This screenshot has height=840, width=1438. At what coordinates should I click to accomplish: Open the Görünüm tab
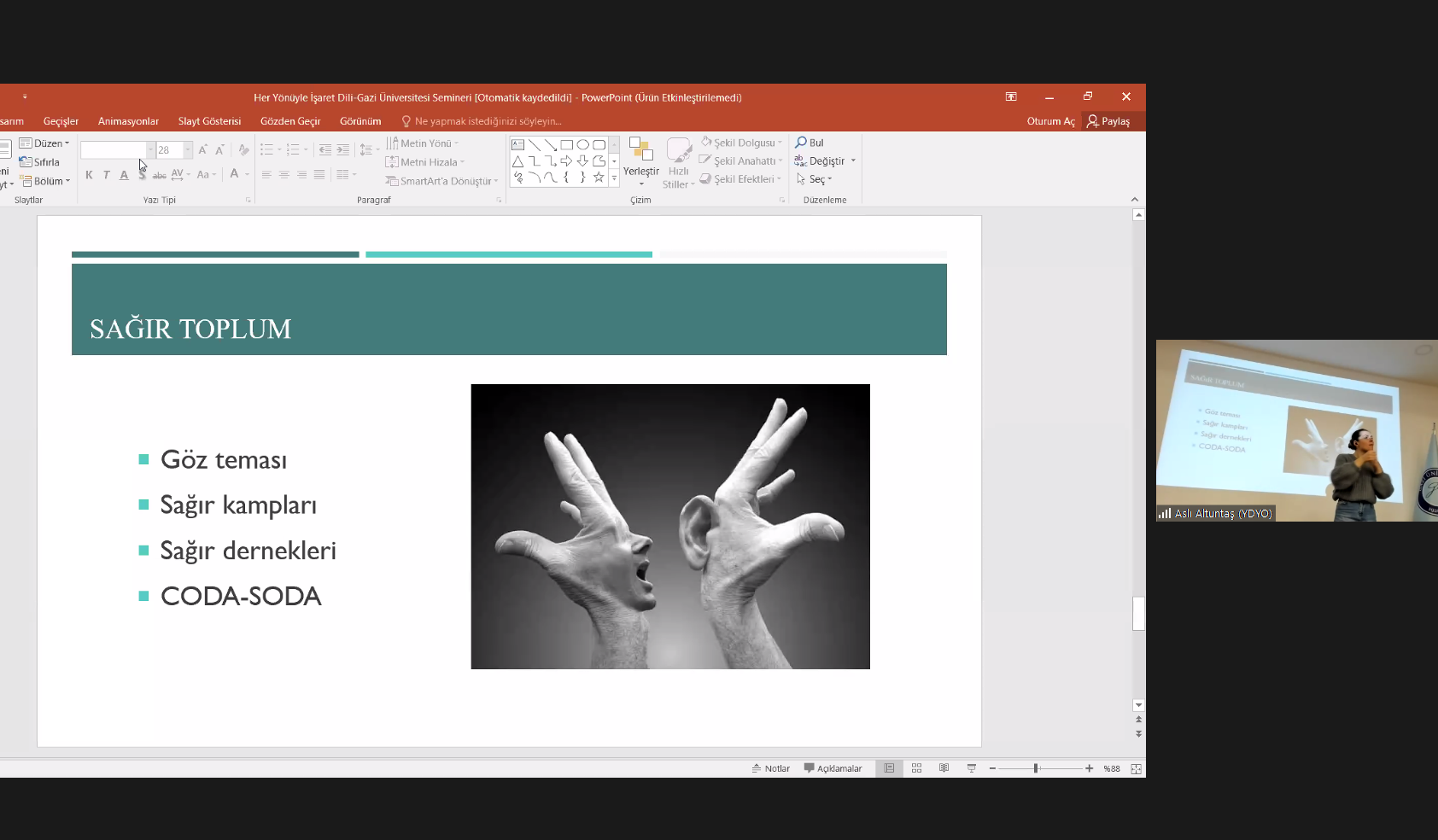point(360,121)
